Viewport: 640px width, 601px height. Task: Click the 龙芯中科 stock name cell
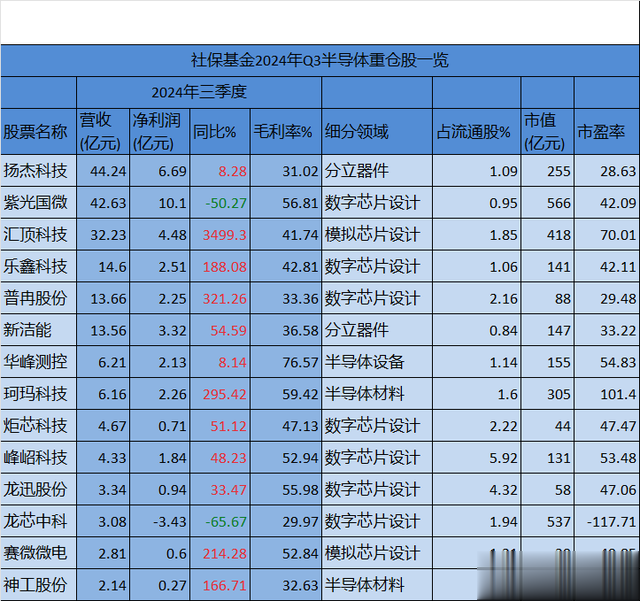(36, 521)
